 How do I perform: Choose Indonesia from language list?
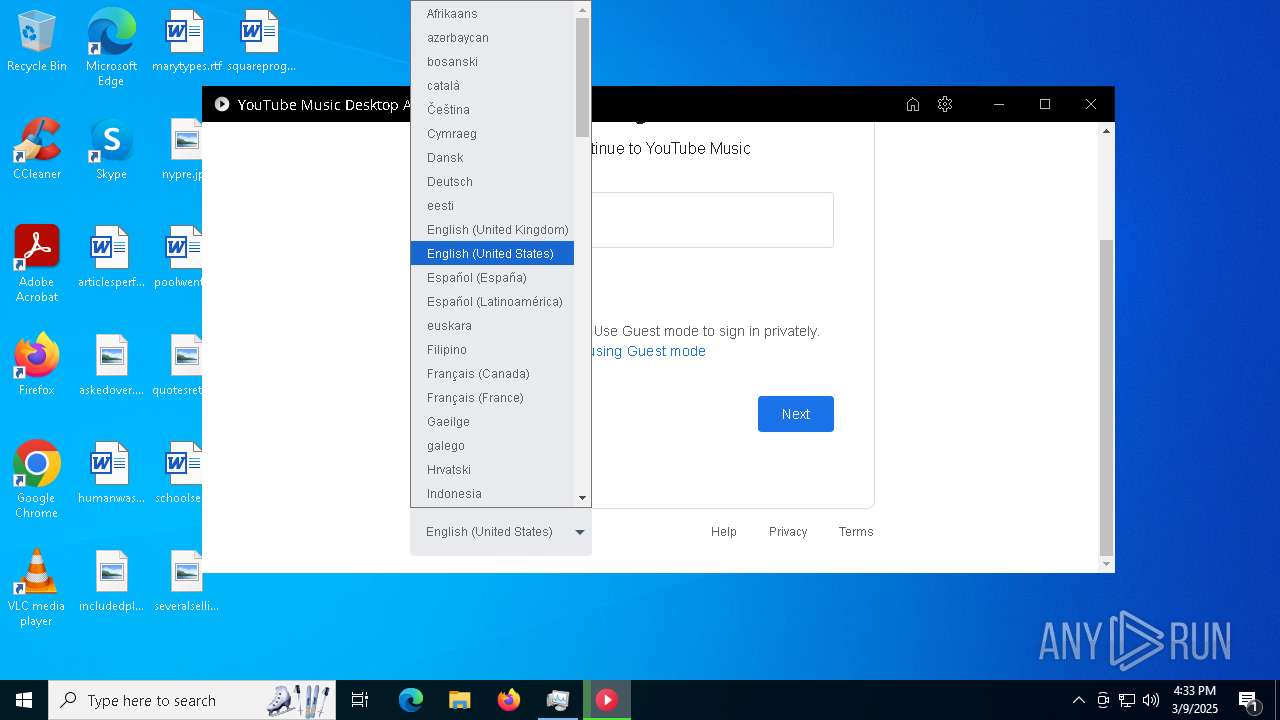(x=492, y=494)
